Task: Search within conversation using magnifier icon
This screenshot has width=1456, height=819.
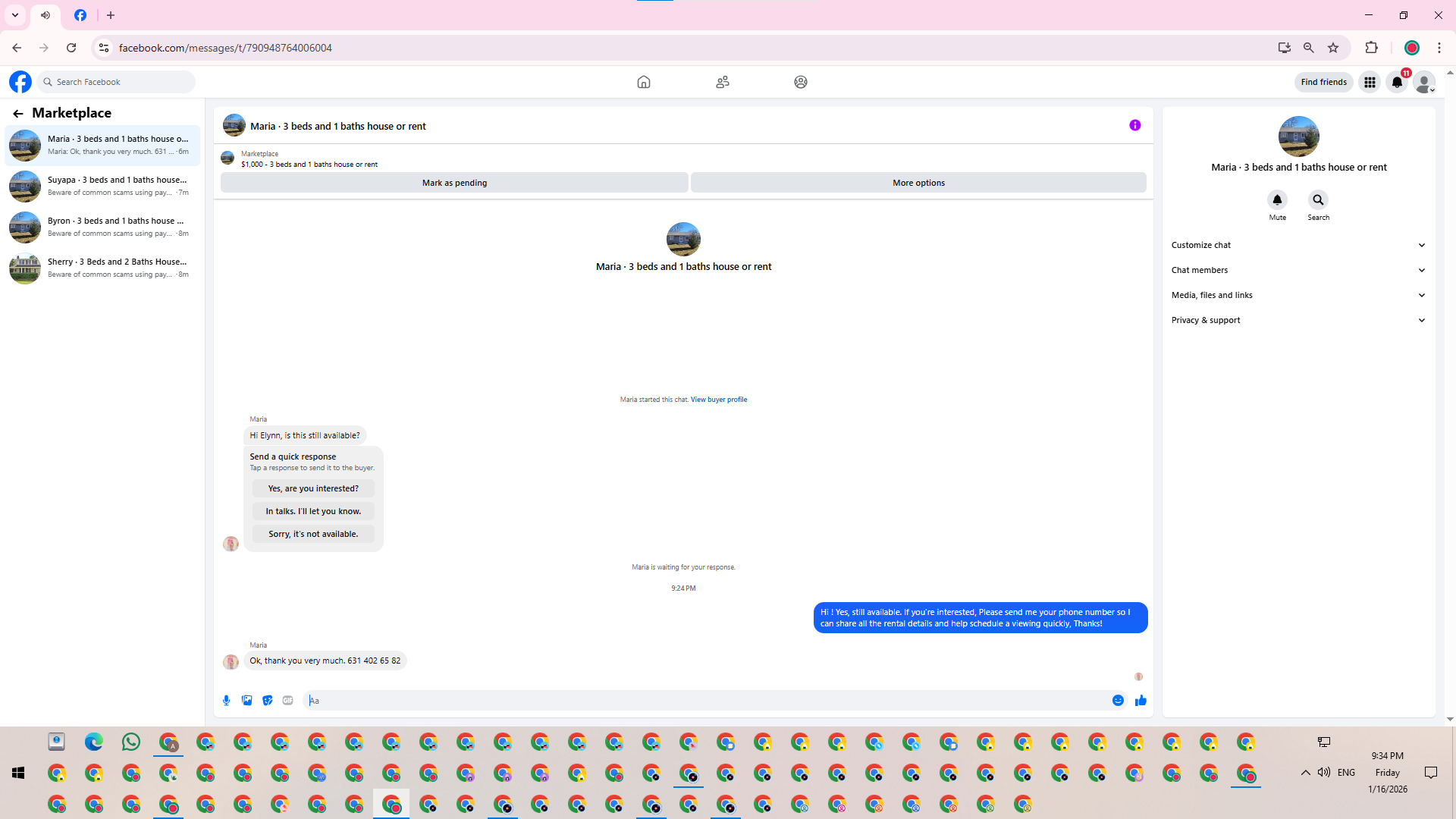Action: (x=1318, y=200)
